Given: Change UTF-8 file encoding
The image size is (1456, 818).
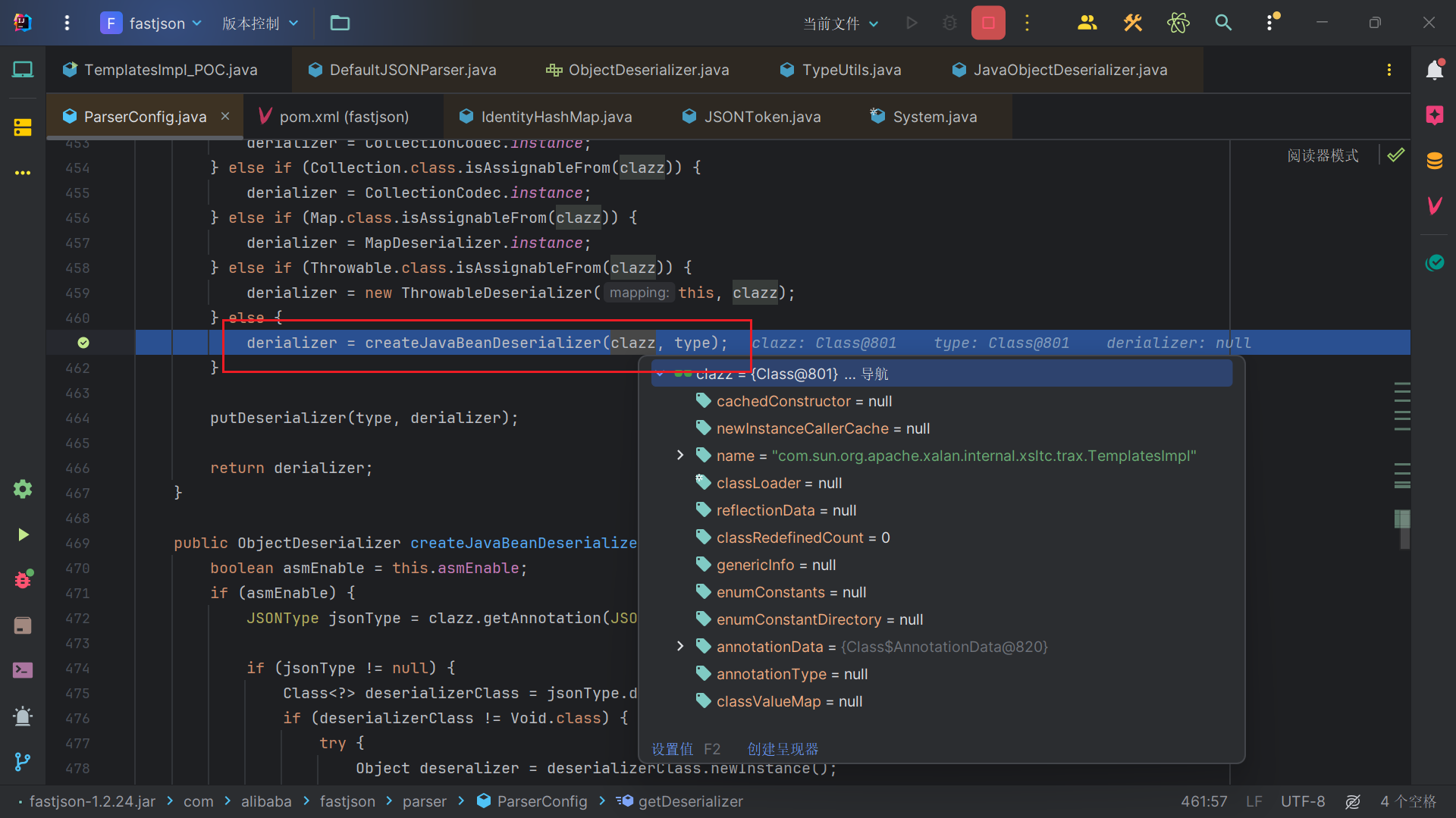Looking at the screenshot, I should (1303, 801).
